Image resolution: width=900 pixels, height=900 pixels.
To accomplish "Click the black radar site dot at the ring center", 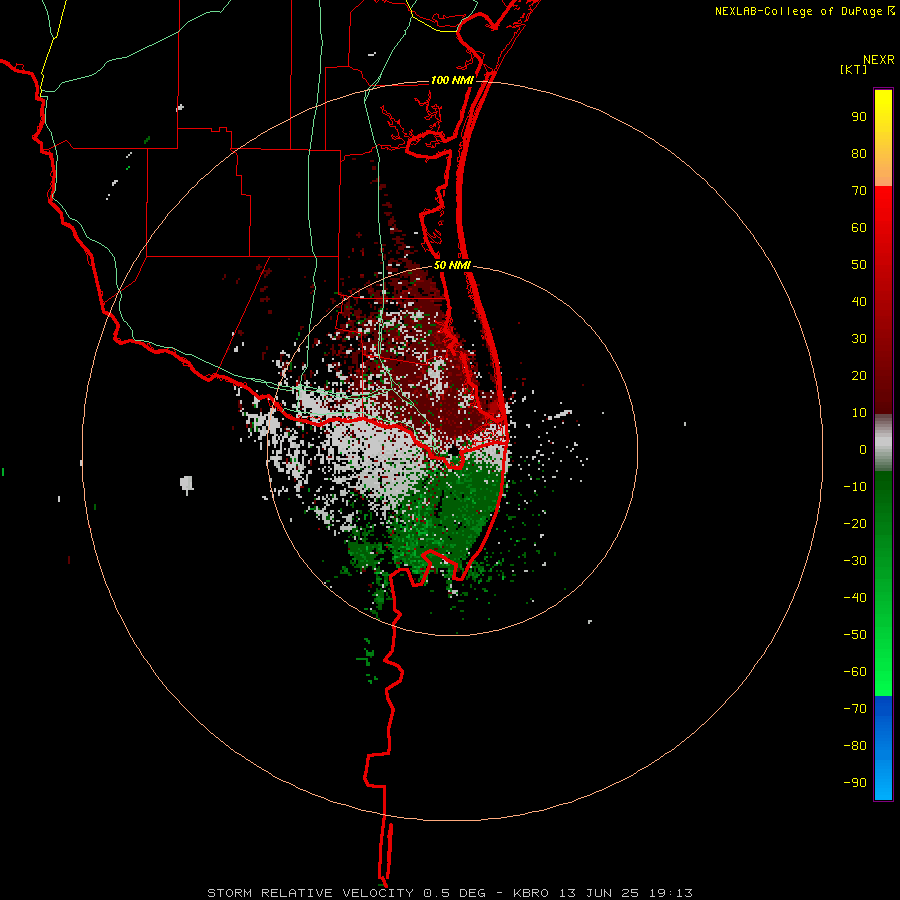I will click(453, 453).
